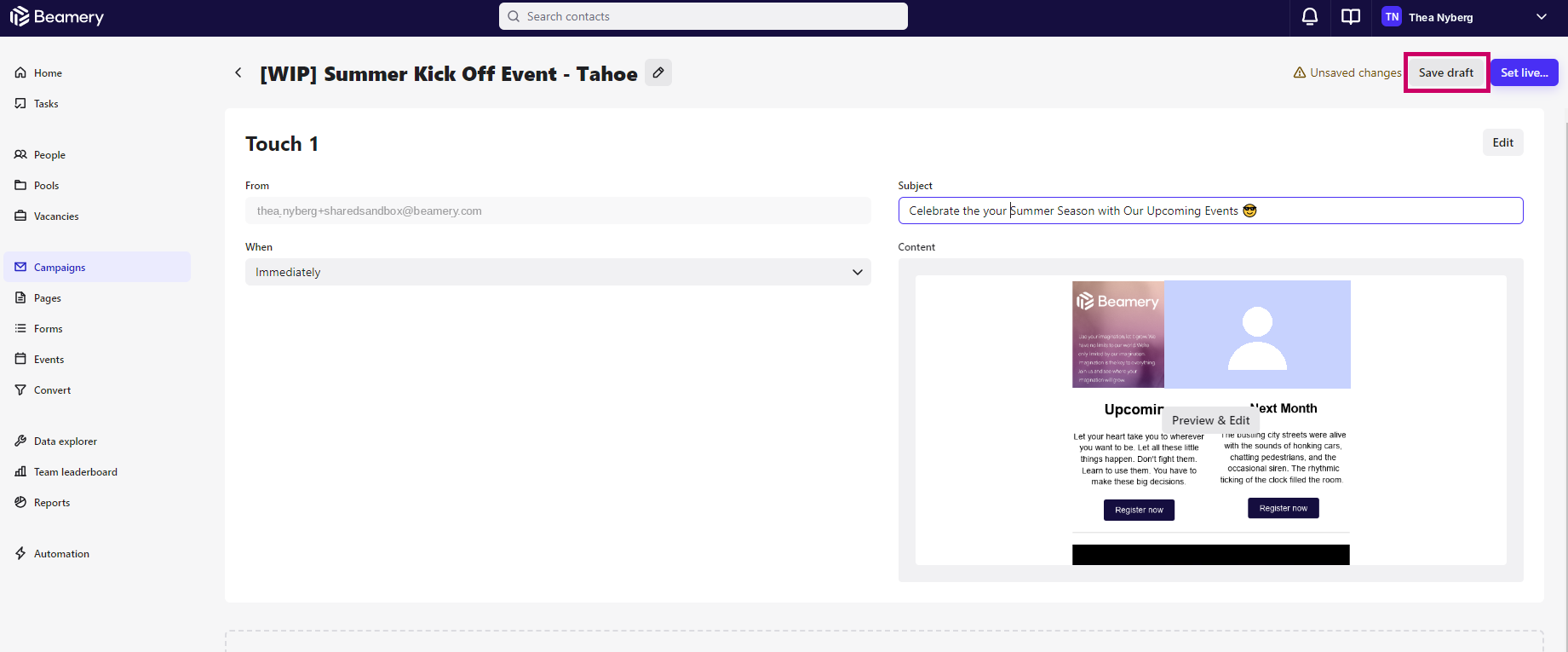Expand the Thea Nyberg account menu
Image resolution: width=1568 pixels, height=652 pixels.
click(x=1542, y=16)
